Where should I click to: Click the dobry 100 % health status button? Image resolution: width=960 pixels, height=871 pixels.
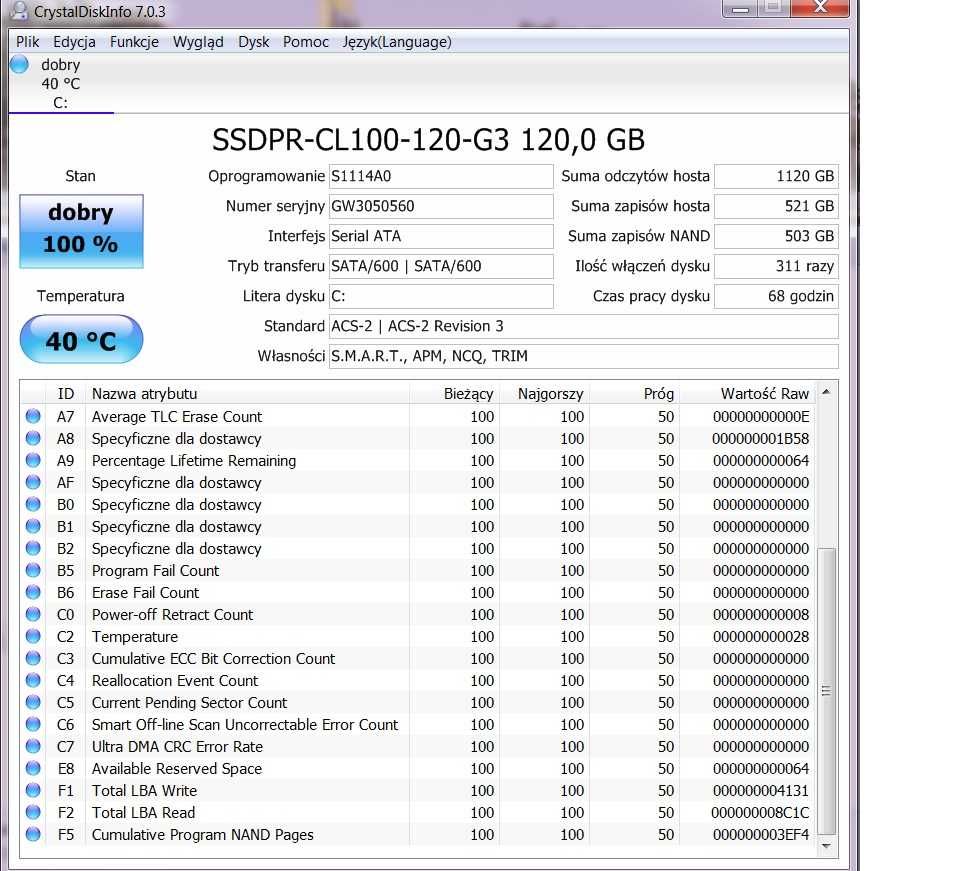tap(81, 231)
